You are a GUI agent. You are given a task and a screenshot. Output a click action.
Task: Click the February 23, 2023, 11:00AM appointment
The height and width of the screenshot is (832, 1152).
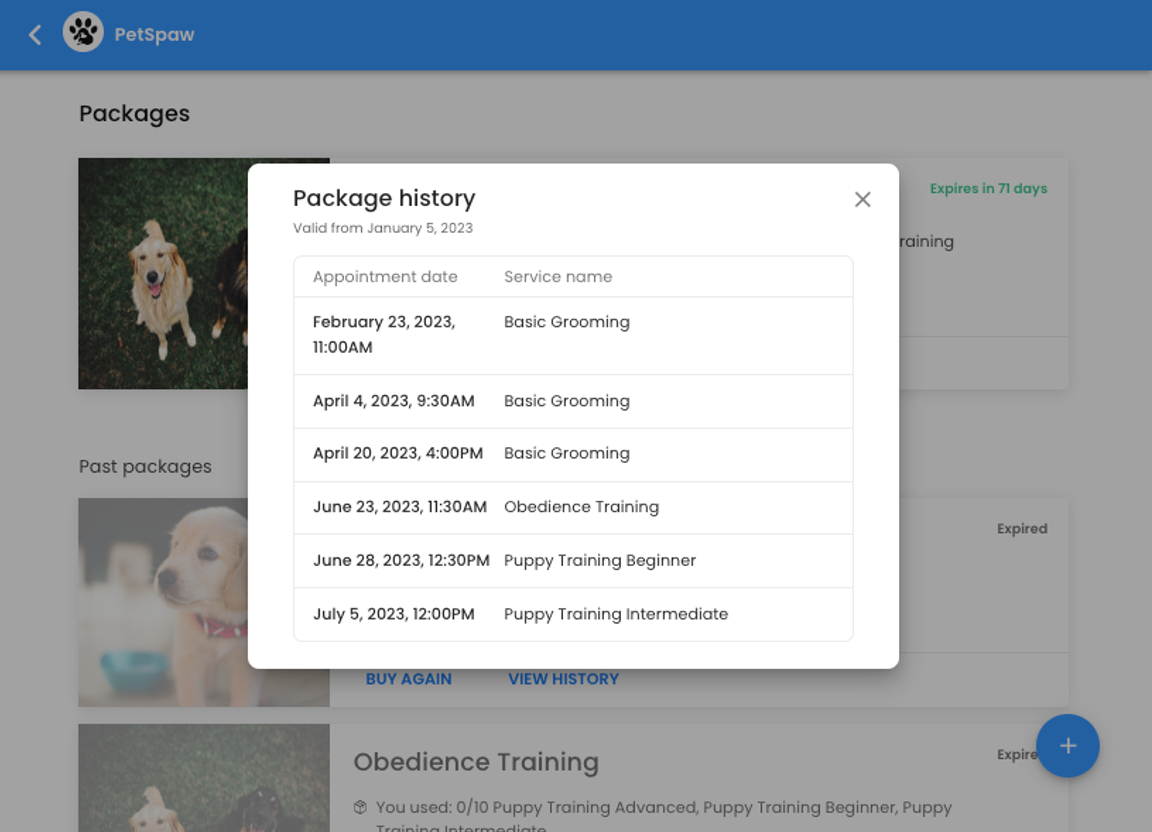click(384, 334)
